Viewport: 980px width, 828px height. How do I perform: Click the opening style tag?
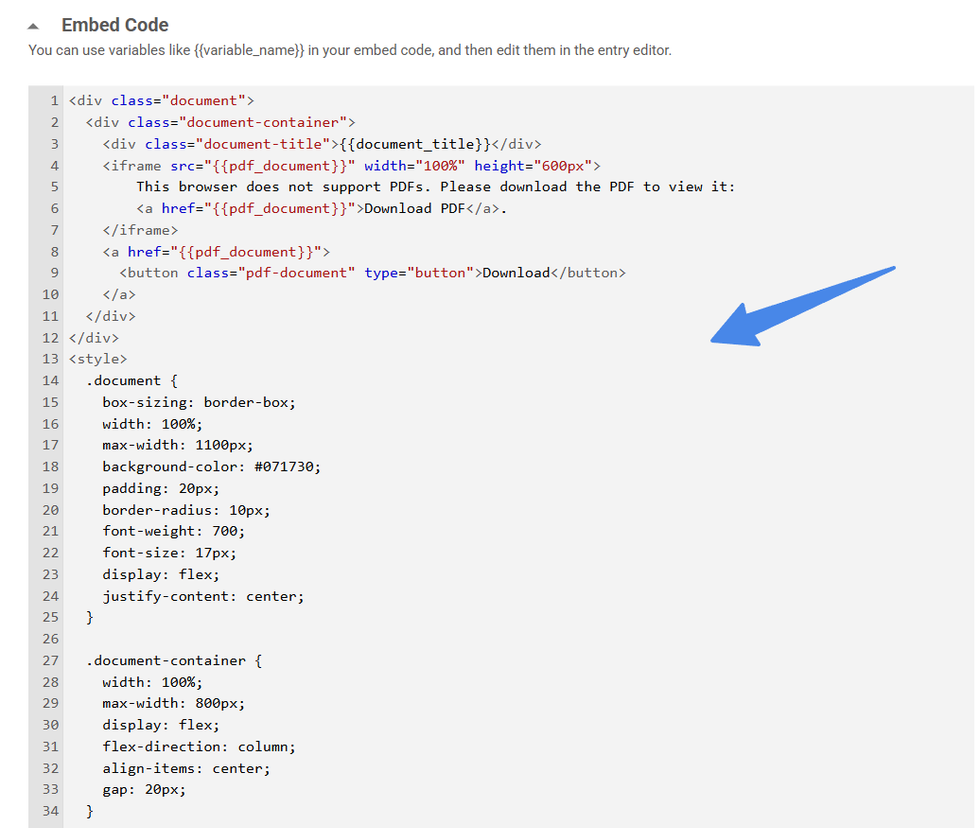98,359
